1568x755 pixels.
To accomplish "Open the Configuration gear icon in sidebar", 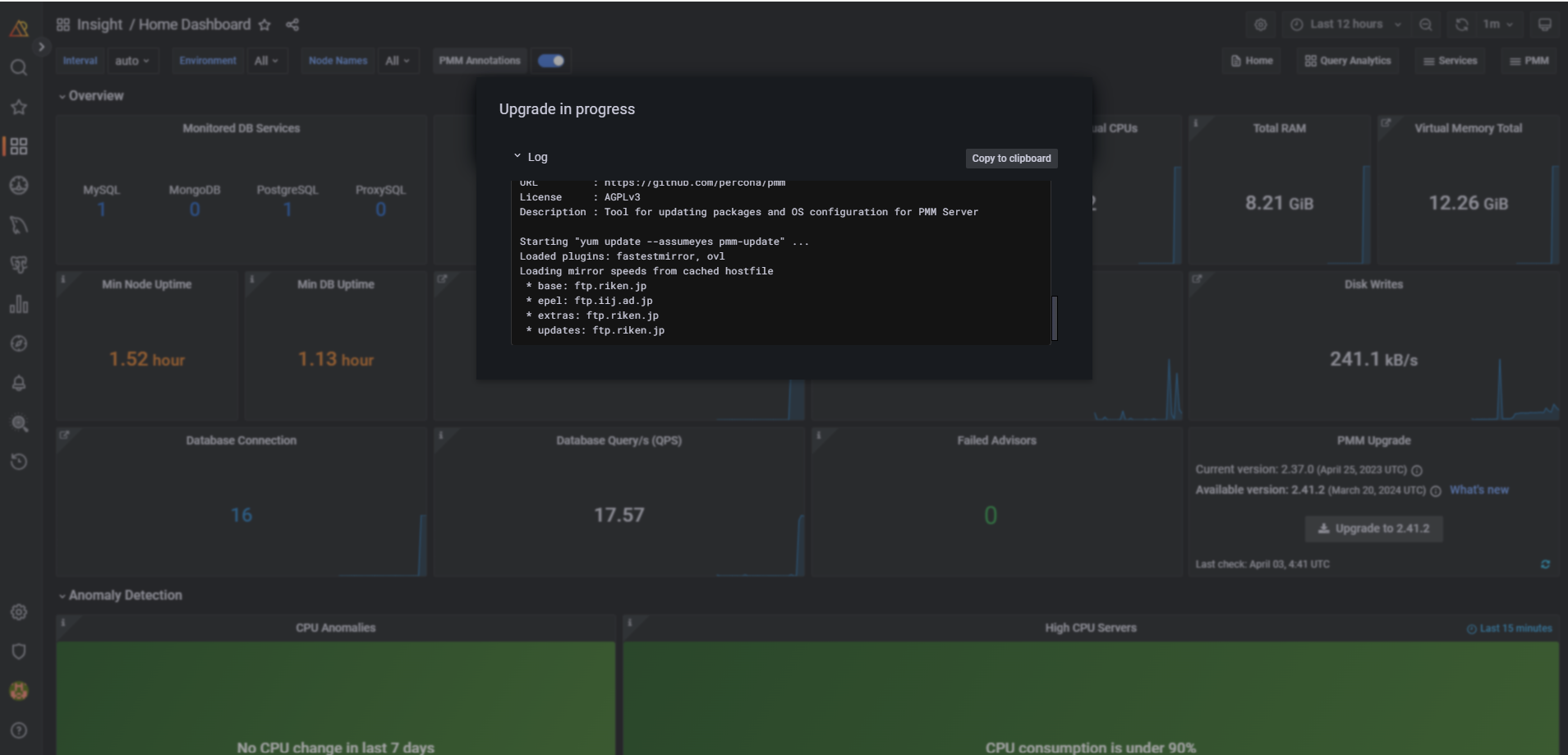I will 19,612.
